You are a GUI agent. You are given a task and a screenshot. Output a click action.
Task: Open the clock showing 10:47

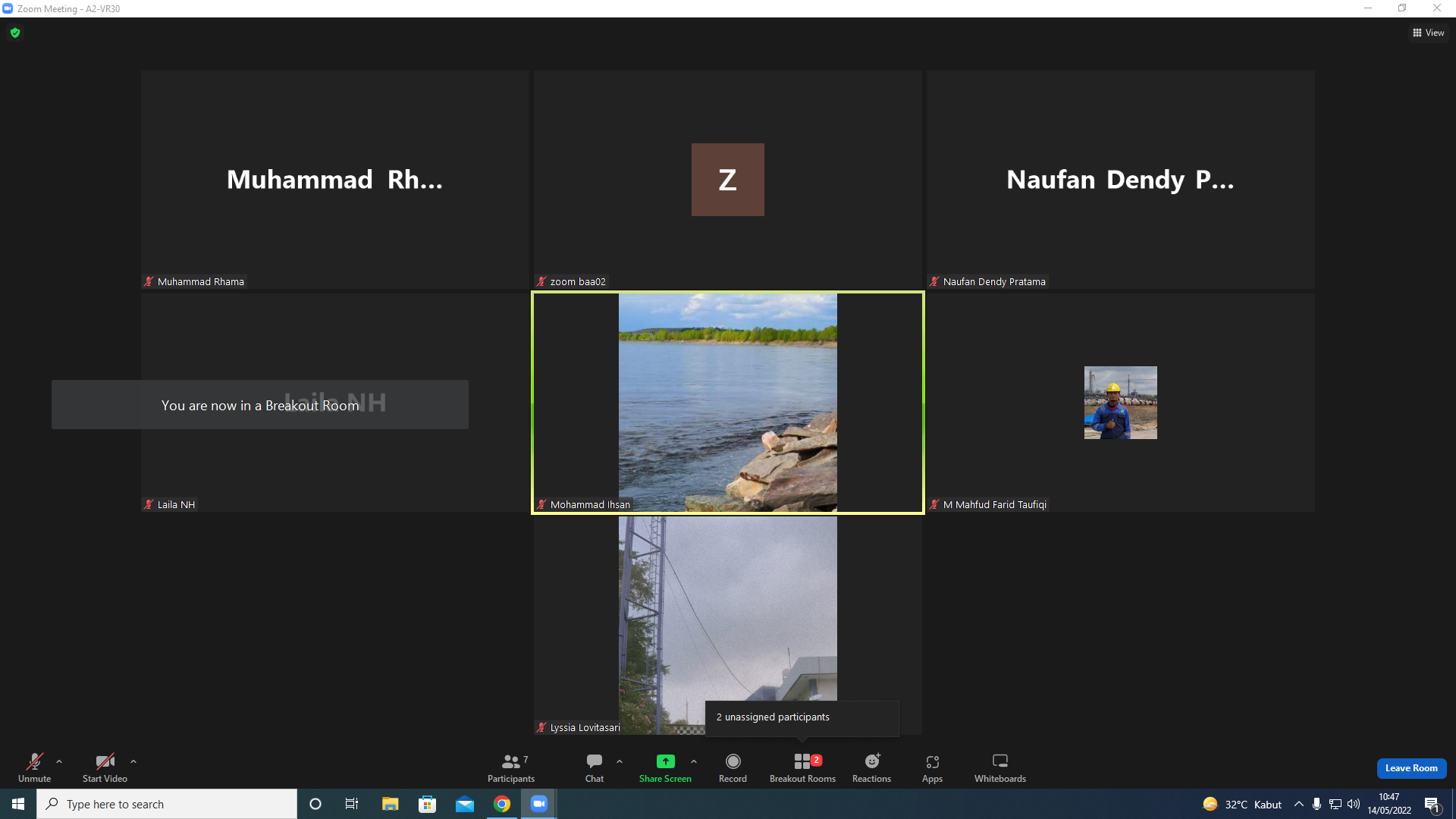1389,804
